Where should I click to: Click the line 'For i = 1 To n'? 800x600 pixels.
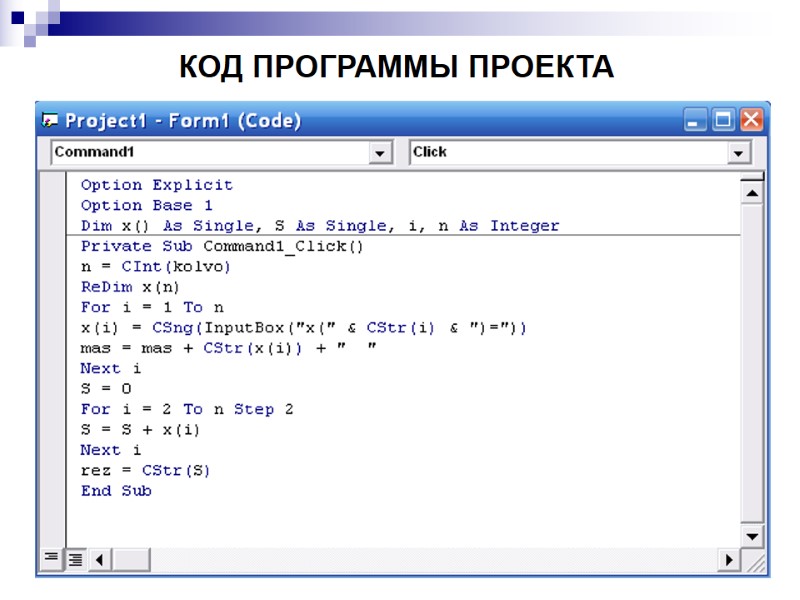coord(152,307)
